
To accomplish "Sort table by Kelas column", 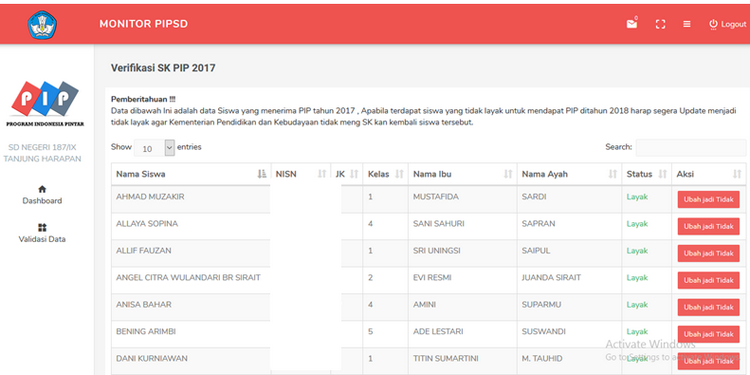I will 386,174.
